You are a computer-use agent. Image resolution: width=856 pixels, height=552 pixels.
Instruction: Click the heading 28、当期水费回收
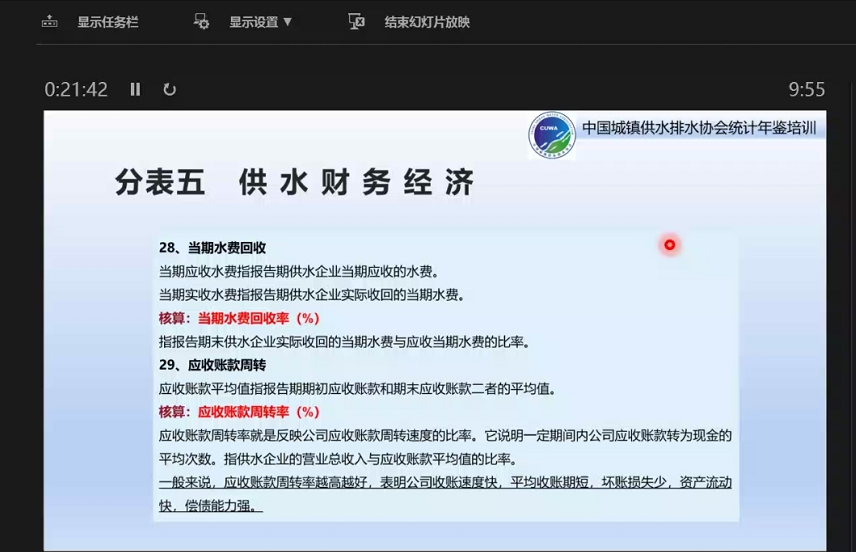point(212,248)
